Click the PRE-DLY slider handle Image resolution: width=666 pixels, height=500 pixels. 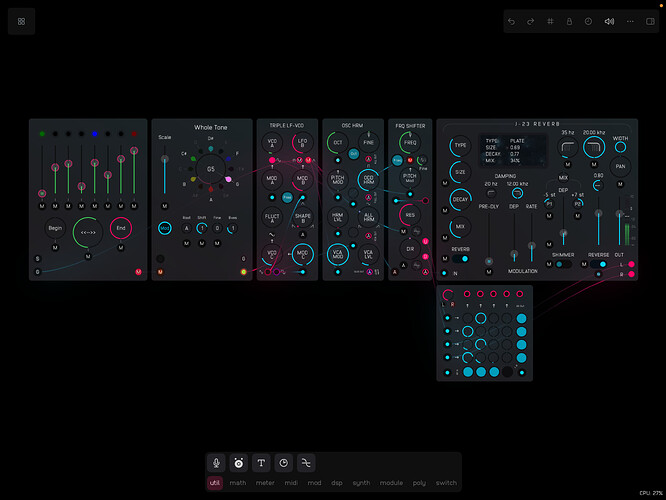pos(489,261)
